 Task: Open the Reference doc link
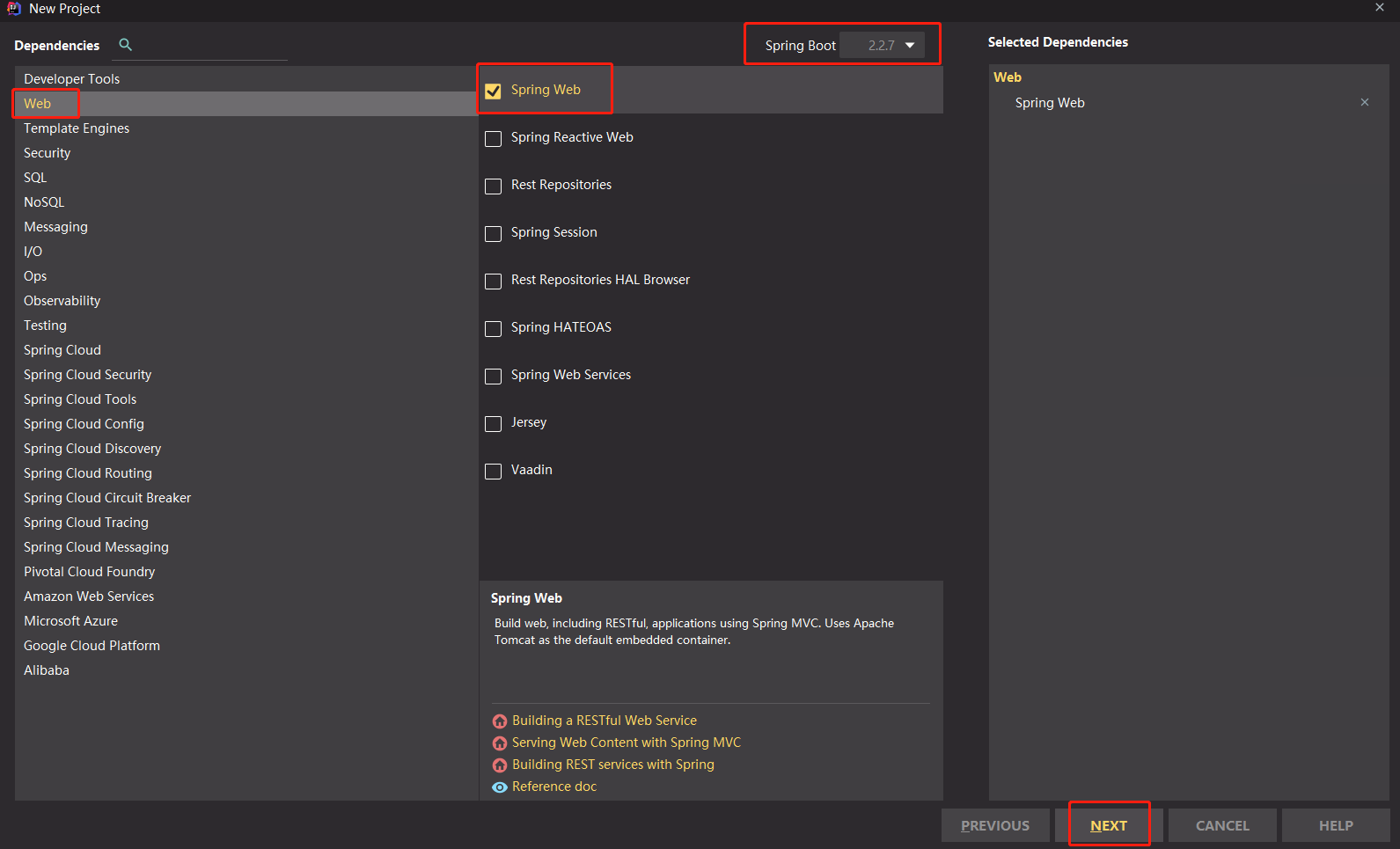554,787
